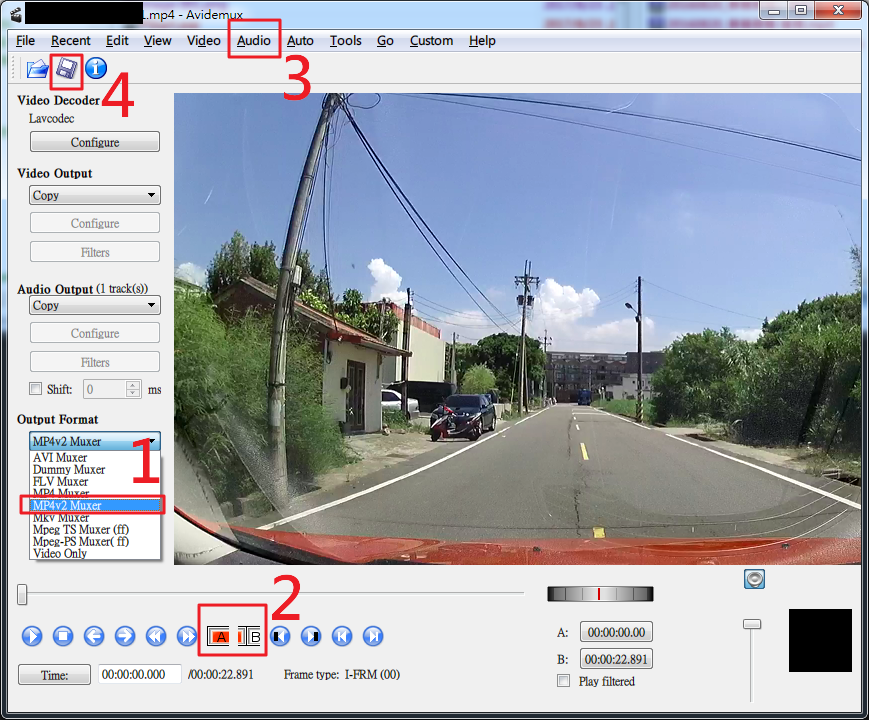Toggle the audio Shift checkbox
The height and width of the screenshot is (720, 869).
36,389
